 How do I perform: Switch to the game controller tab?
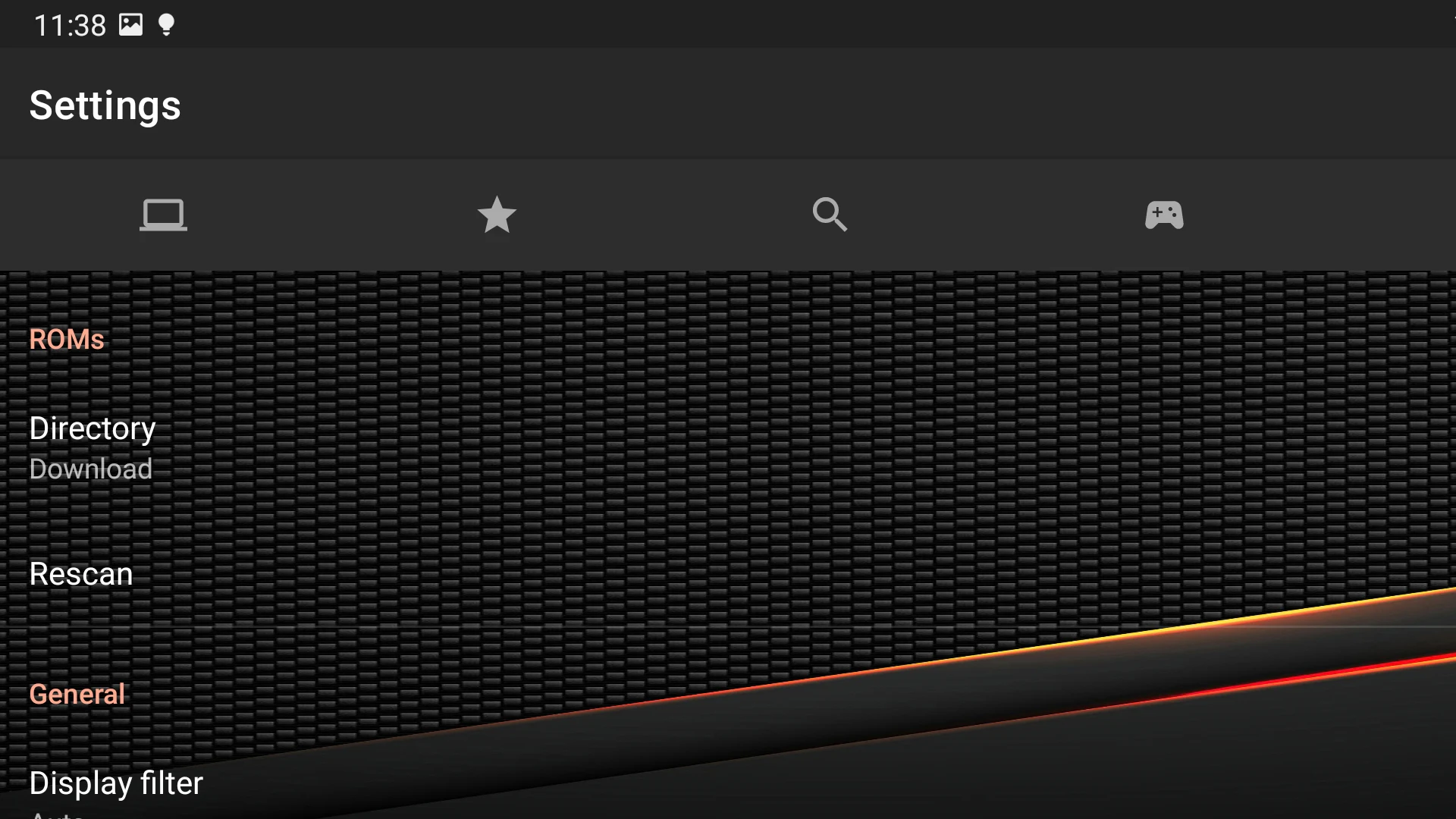[1164, 215]
